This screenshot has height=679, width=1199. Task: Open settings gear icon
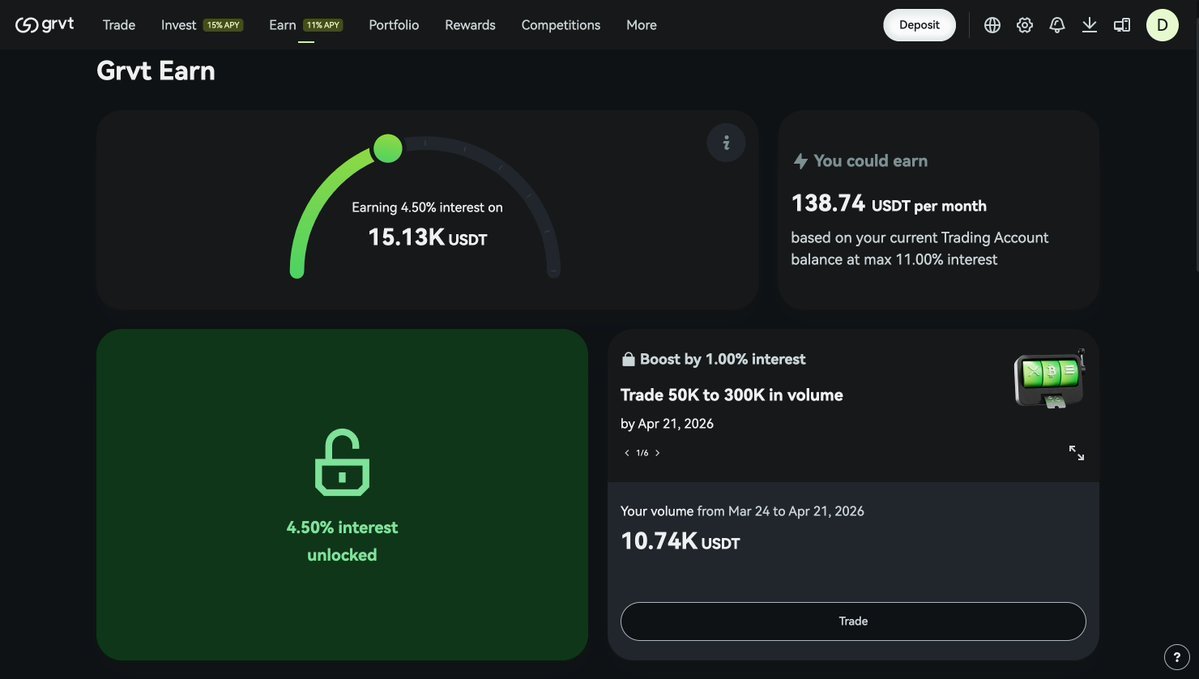coord(1025,25)
